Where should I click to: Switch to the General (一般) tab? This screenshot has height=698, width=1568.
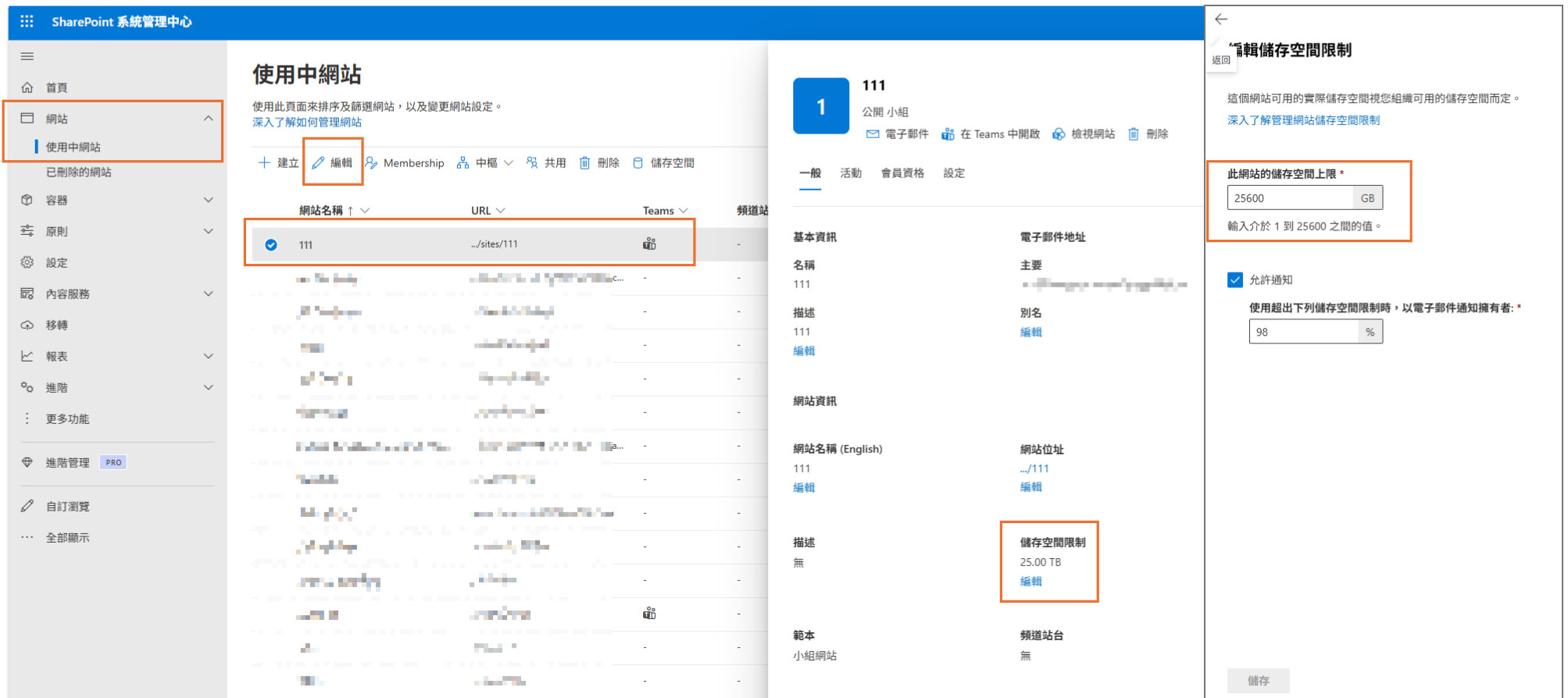(x=810, y=173)
